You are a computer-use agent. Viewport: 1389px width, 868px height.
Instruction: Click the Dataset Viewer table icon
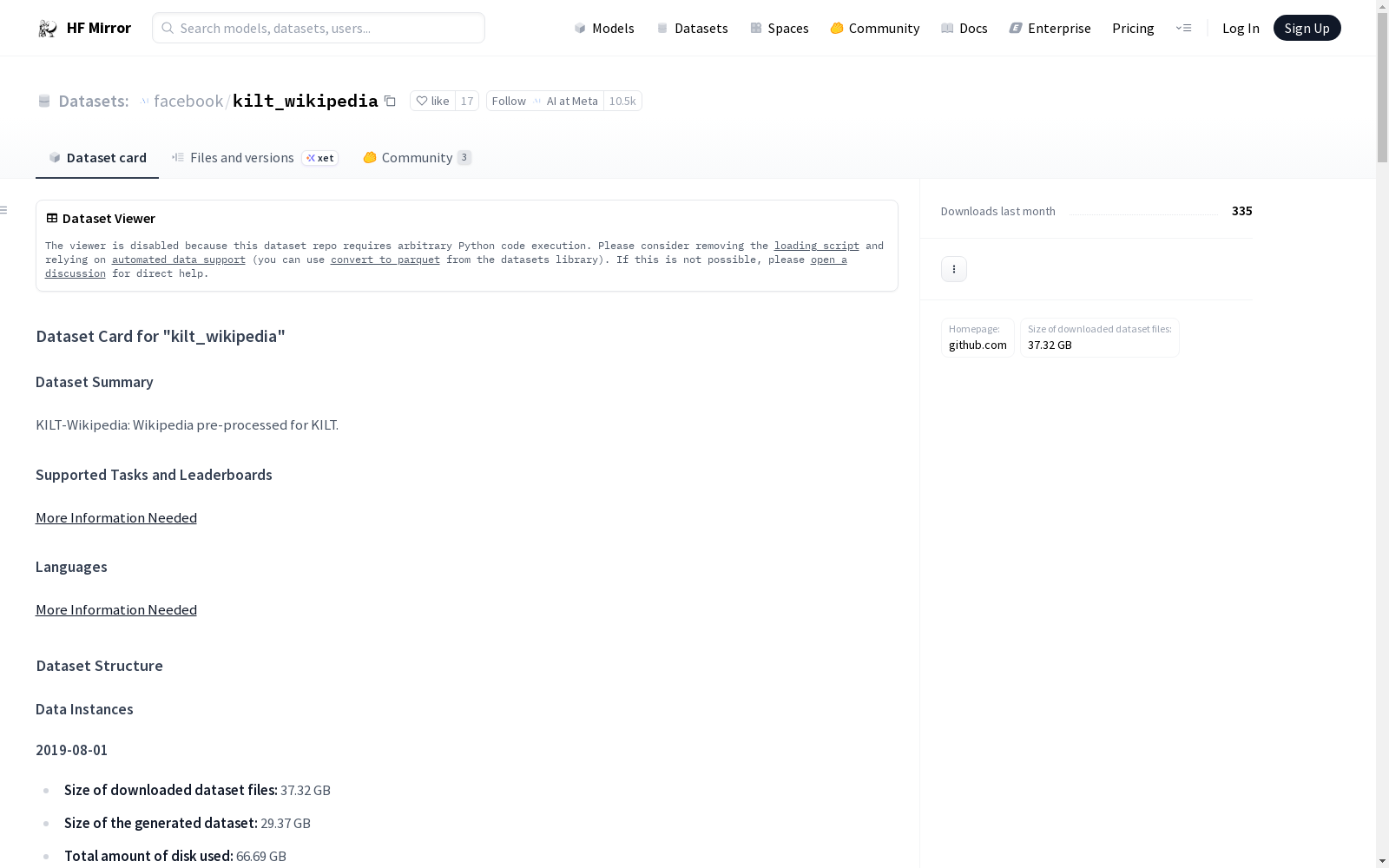(52, 218)
